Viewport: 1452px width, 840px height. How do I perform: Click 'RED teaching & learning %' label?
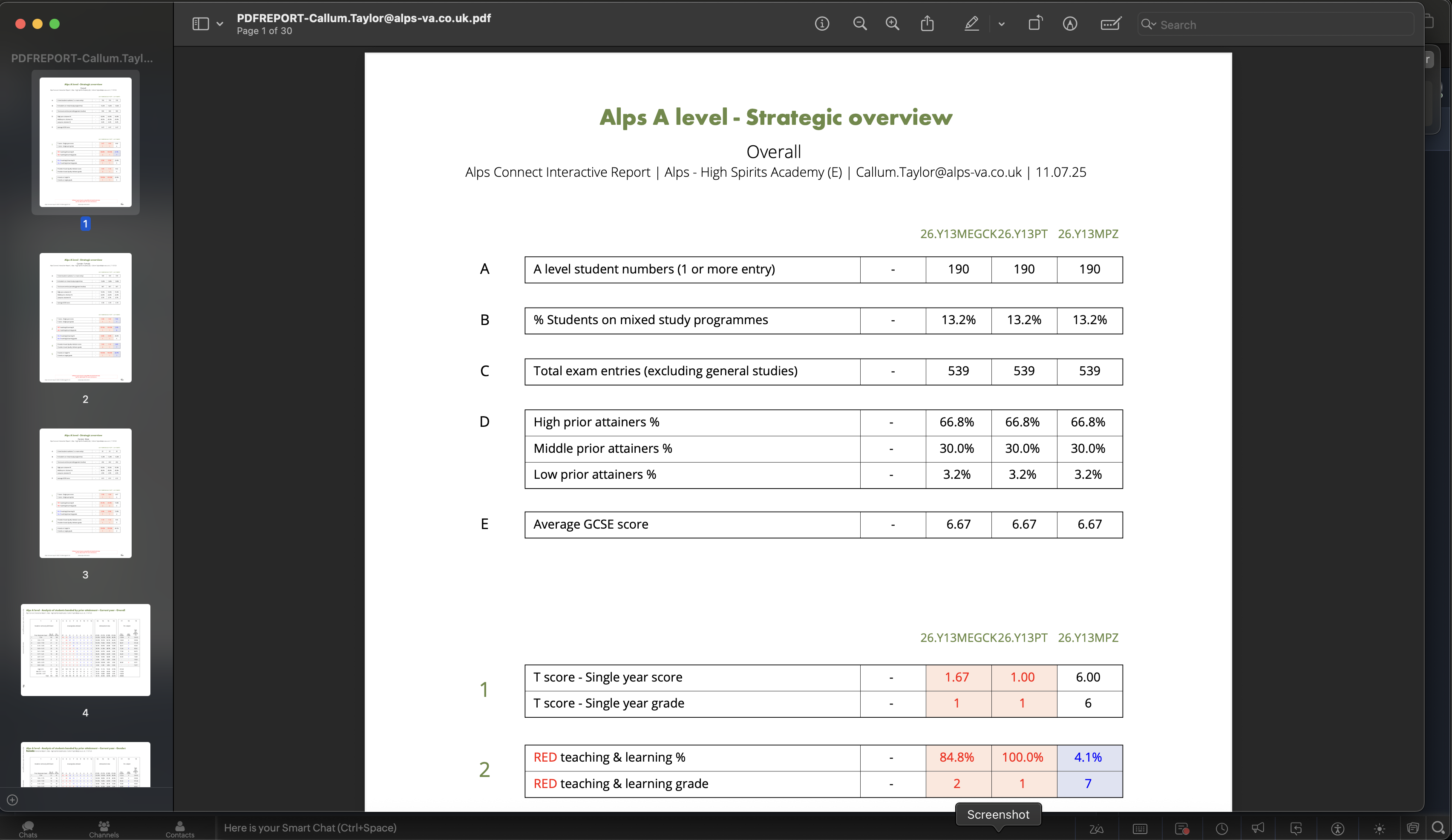click(610, 758)
